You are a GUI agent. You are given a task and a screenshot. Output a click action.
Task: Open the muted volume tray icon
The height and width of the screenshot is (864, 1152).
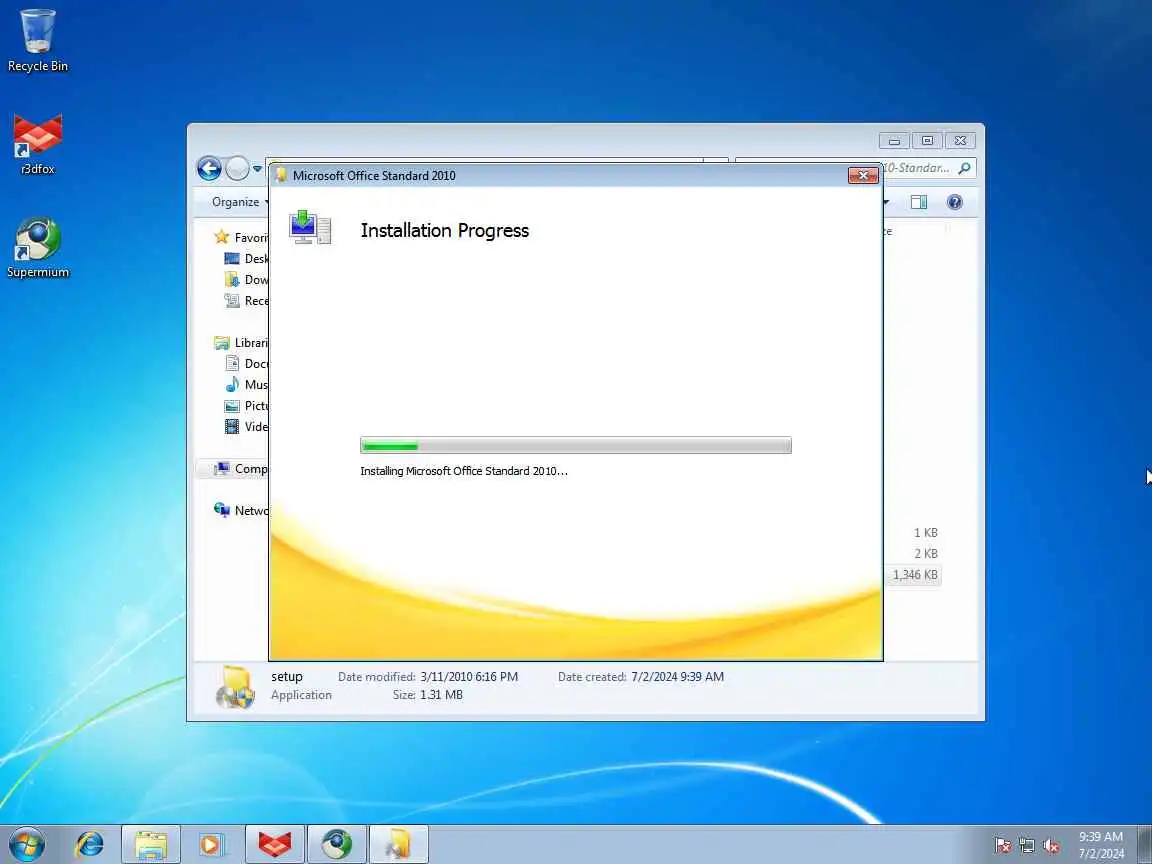(1051, 846)
